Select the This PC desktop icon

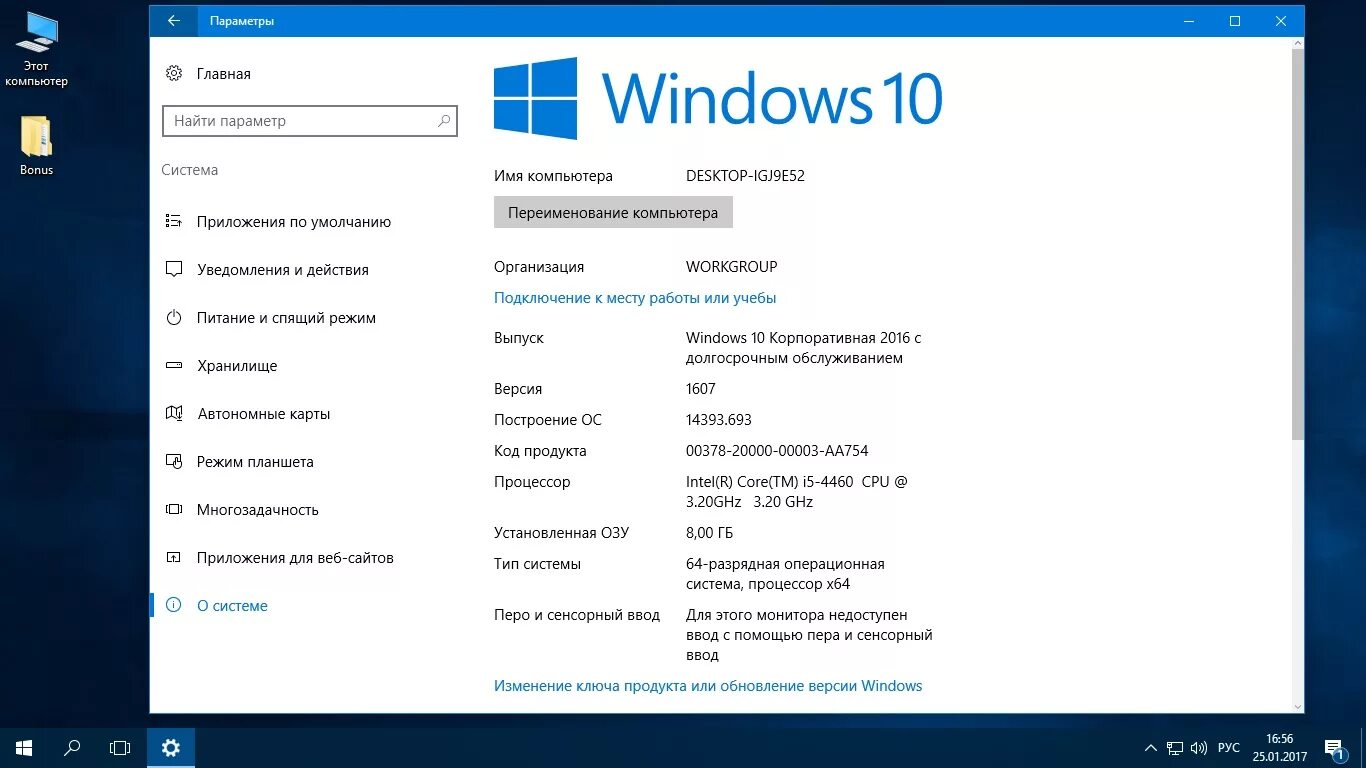(37, 50)
